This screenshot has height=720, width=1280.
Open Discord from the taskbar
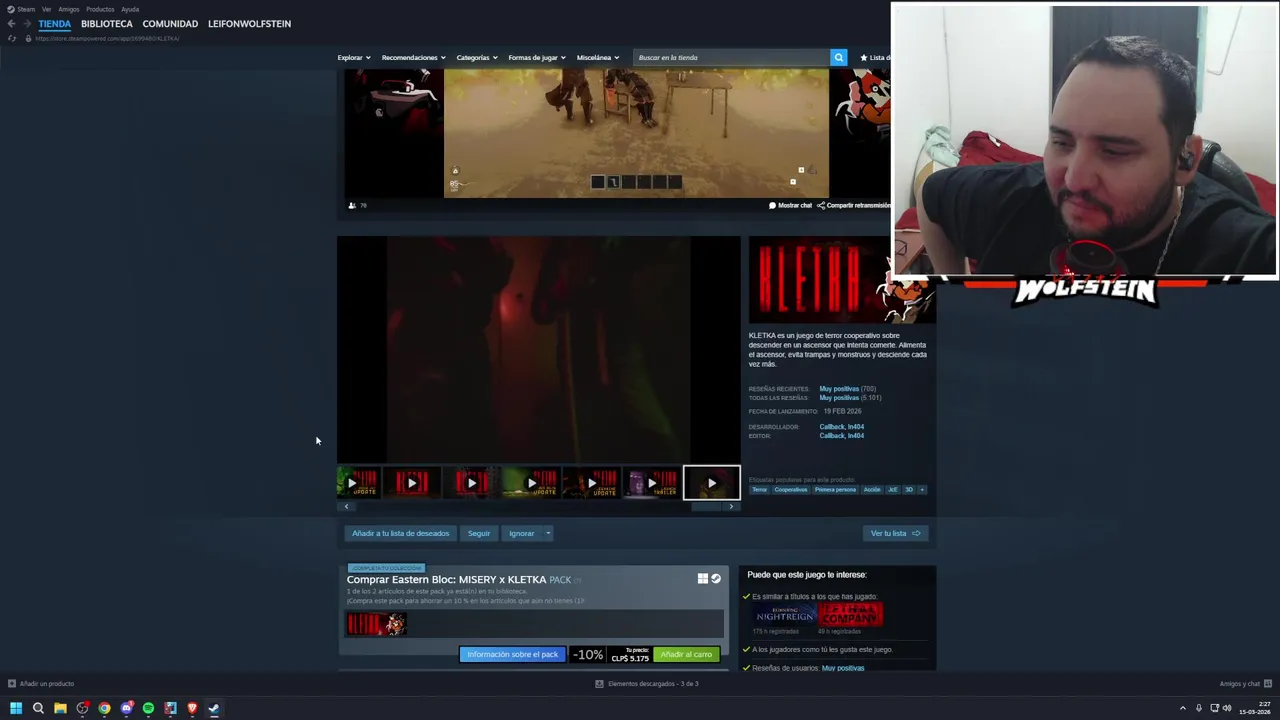click(126, 708)
